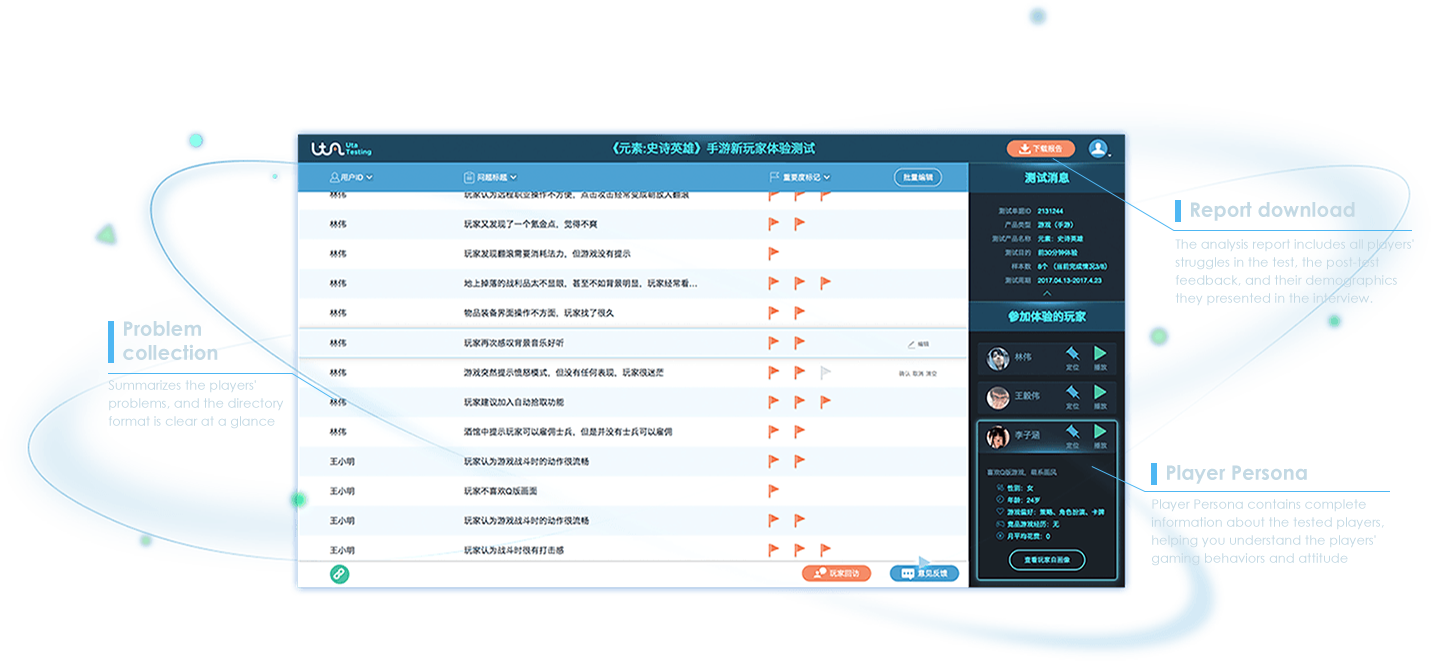Select 林伟 avatar in players list
Viewport: 1431px width, 661px height.
coord(997,358)
